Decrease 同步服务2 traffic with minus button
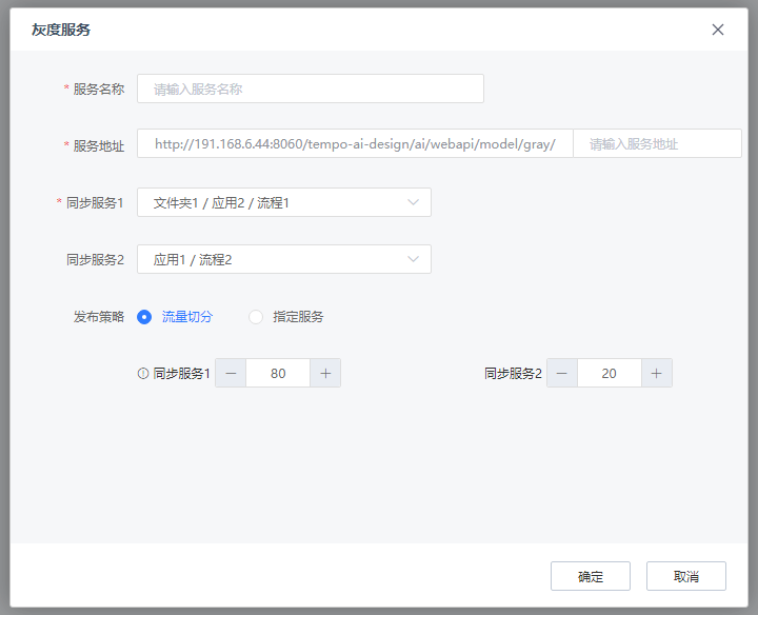This screenshot has height=617, width=759. [562, 373]
